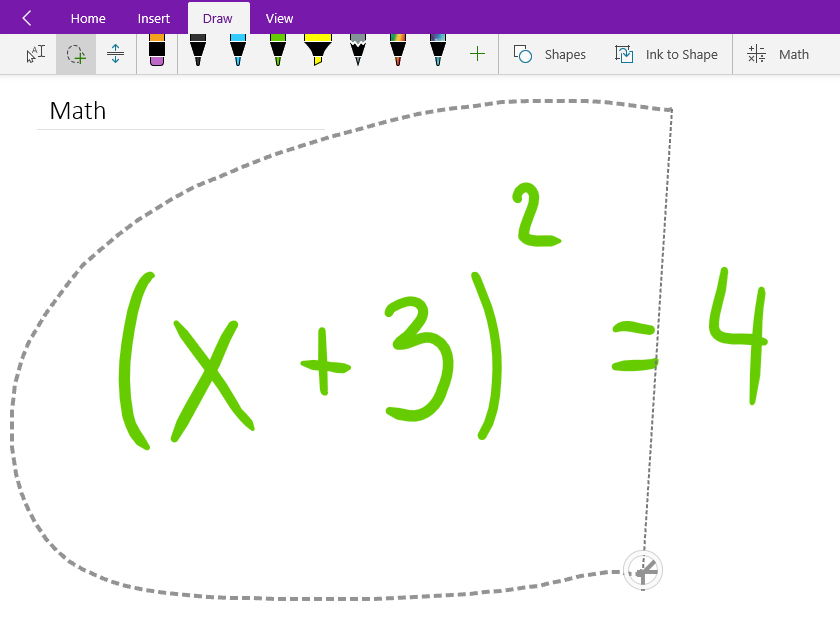The width and height of the screenshot is (840, 620).
Task: Choose the blue pen
Action: tap(238, 53)
